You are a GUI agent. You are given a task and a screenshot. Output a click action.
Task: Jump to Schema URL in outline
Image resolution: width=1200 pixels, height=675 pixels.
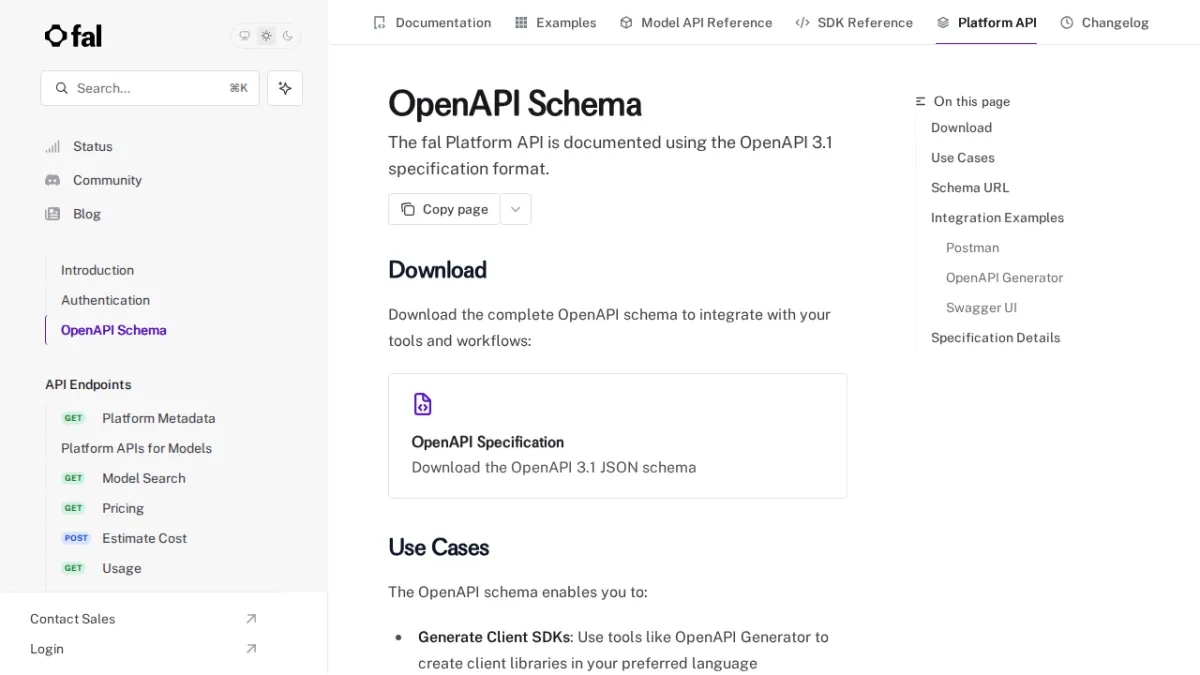970,187
